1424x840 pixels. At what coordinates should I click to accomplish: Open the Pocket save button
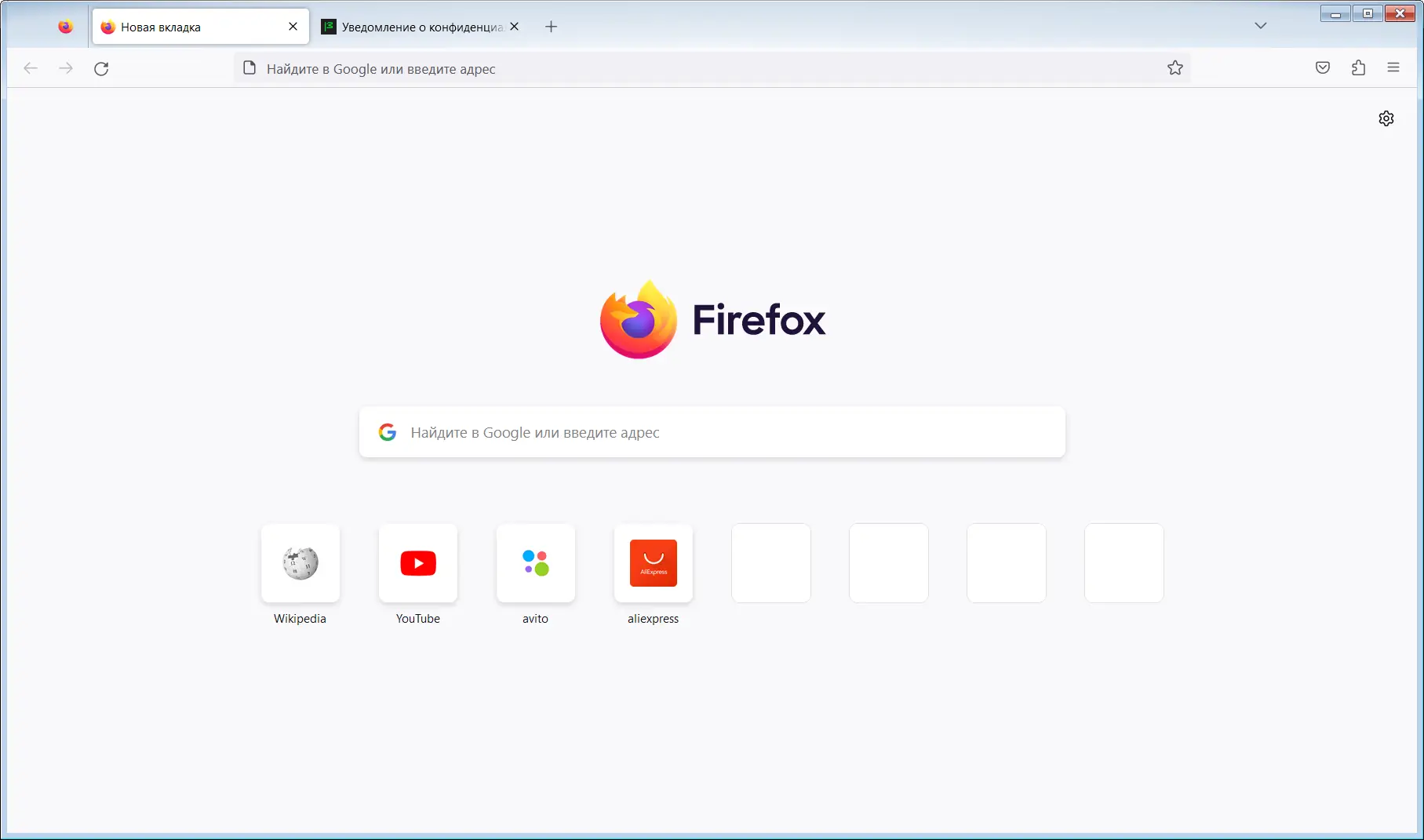point(1323,68)
